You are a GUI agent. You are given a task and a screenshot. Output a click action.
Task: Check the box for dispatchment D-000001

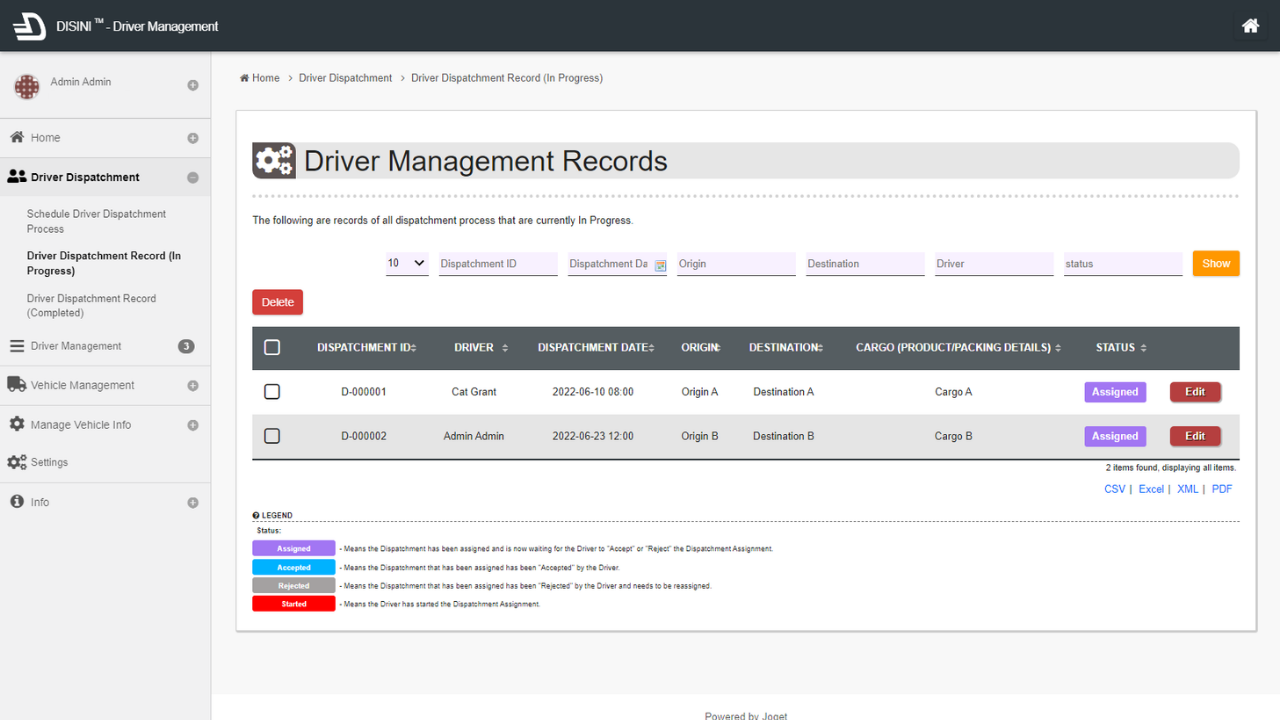pos(272,392)
